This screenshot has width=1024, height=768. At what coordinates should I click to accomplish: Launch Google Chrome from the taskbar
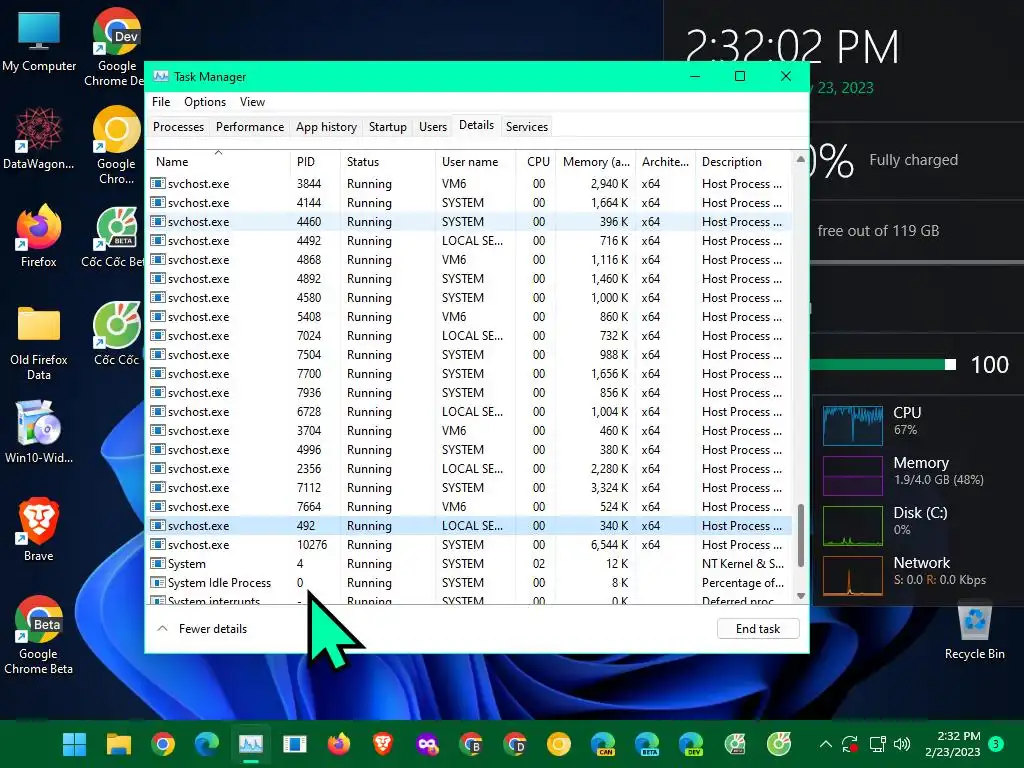point(163,744)
